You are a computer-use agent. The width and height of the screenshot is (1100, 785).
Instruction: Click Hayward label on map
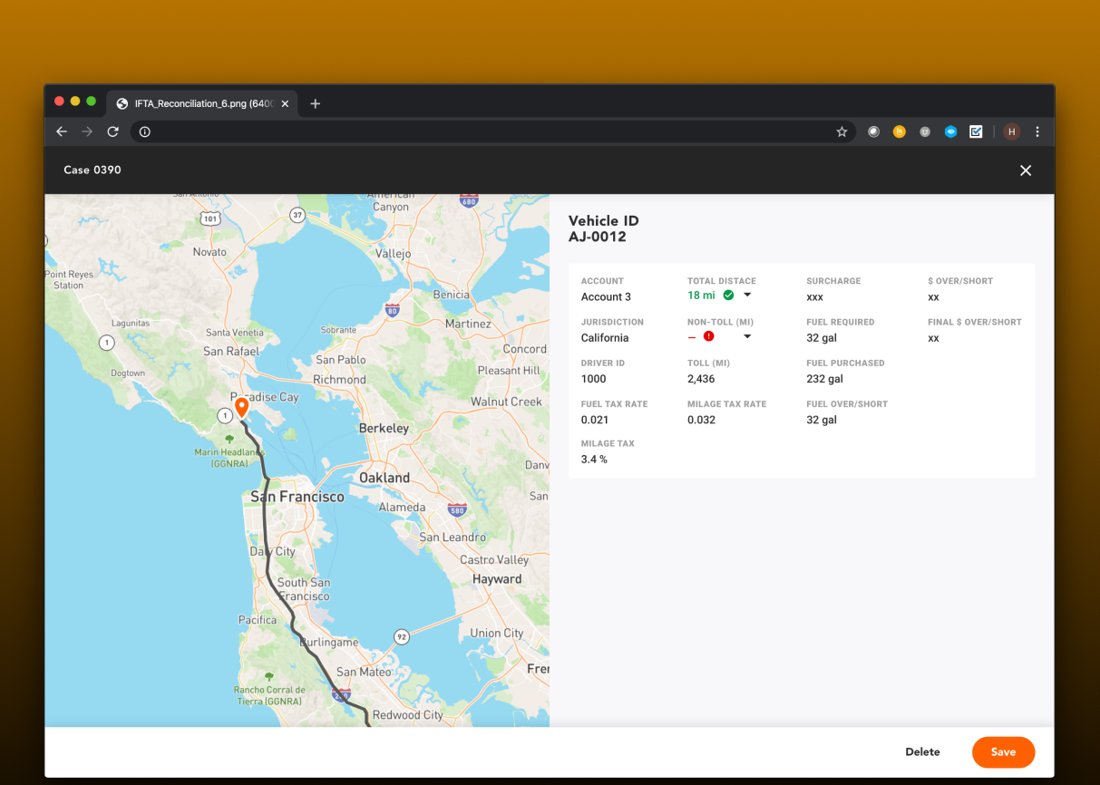click(497, 579)
